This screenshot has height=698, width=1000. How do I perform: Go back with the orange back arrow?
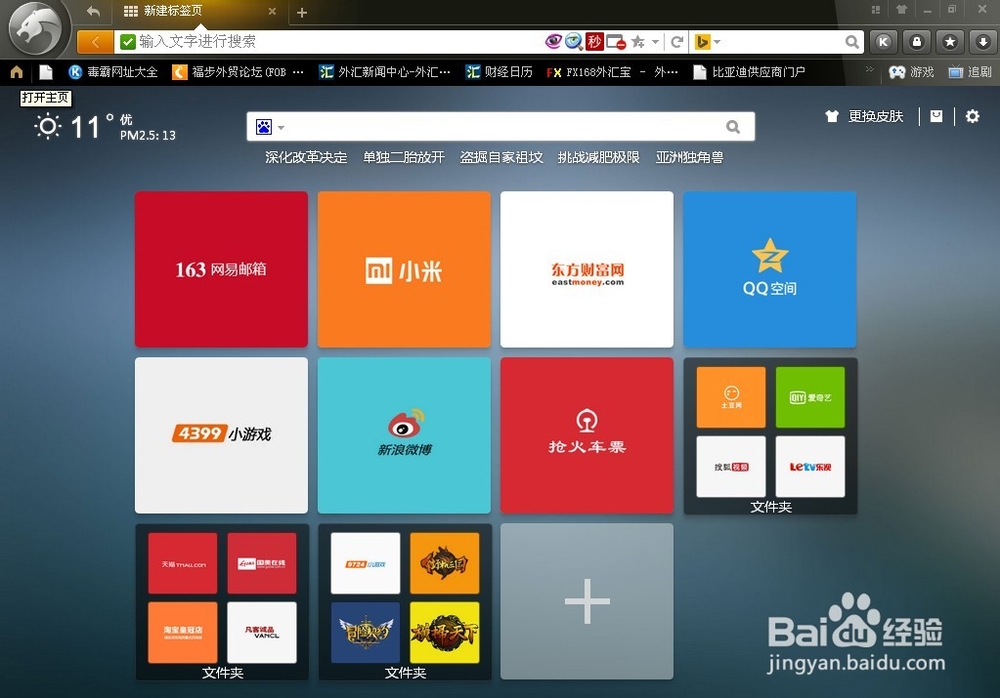95,42
